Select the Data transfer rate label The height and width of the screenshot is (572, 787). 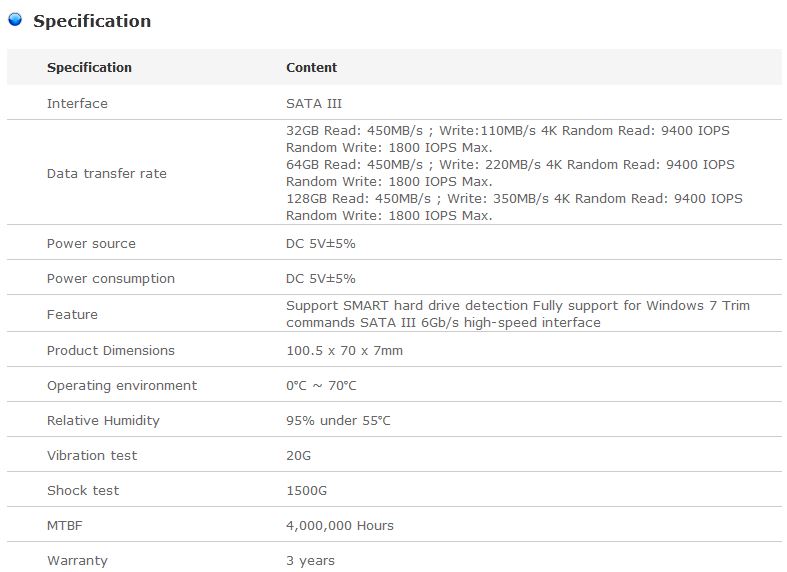(106, 173)
